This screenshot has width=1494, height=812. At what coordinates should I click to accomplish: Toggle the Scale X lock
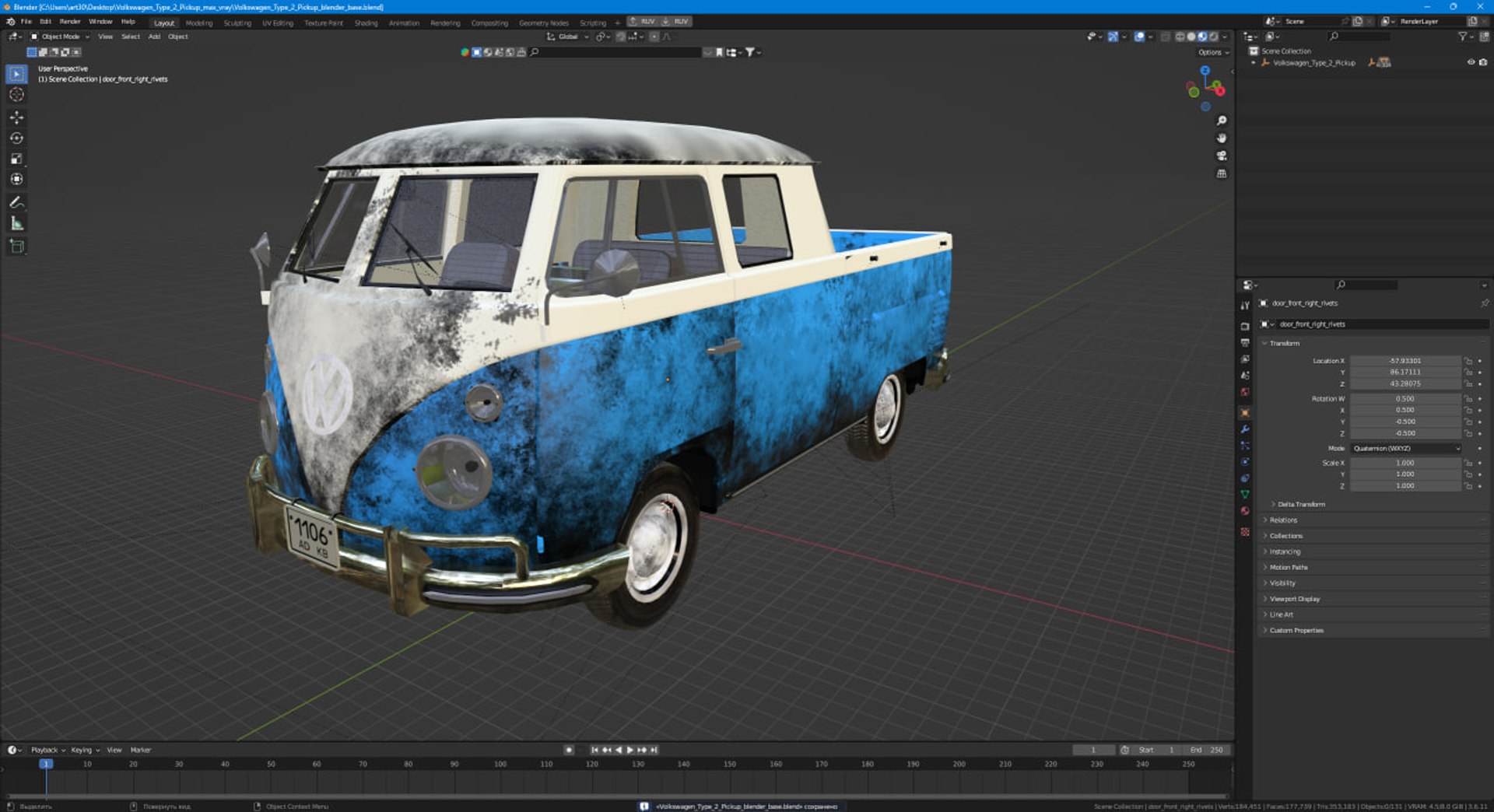click(1468, 463)
